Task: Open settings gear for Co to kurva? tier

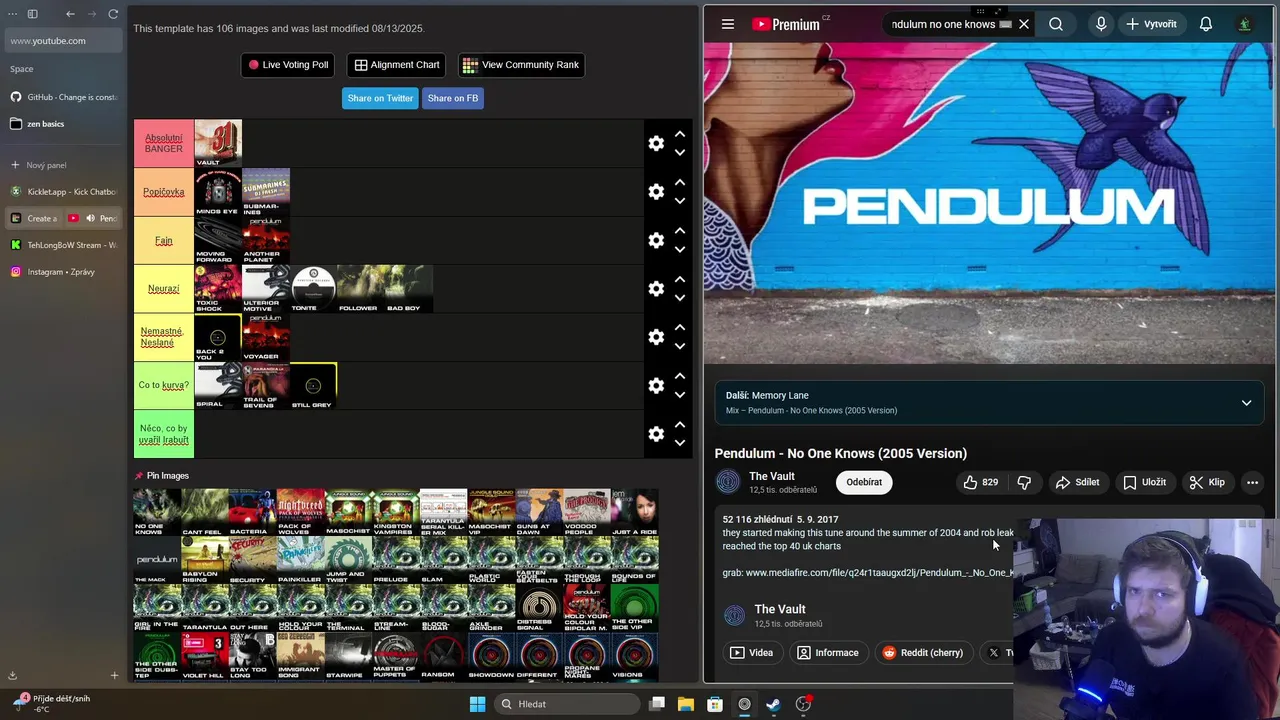Action: (656, 385)
